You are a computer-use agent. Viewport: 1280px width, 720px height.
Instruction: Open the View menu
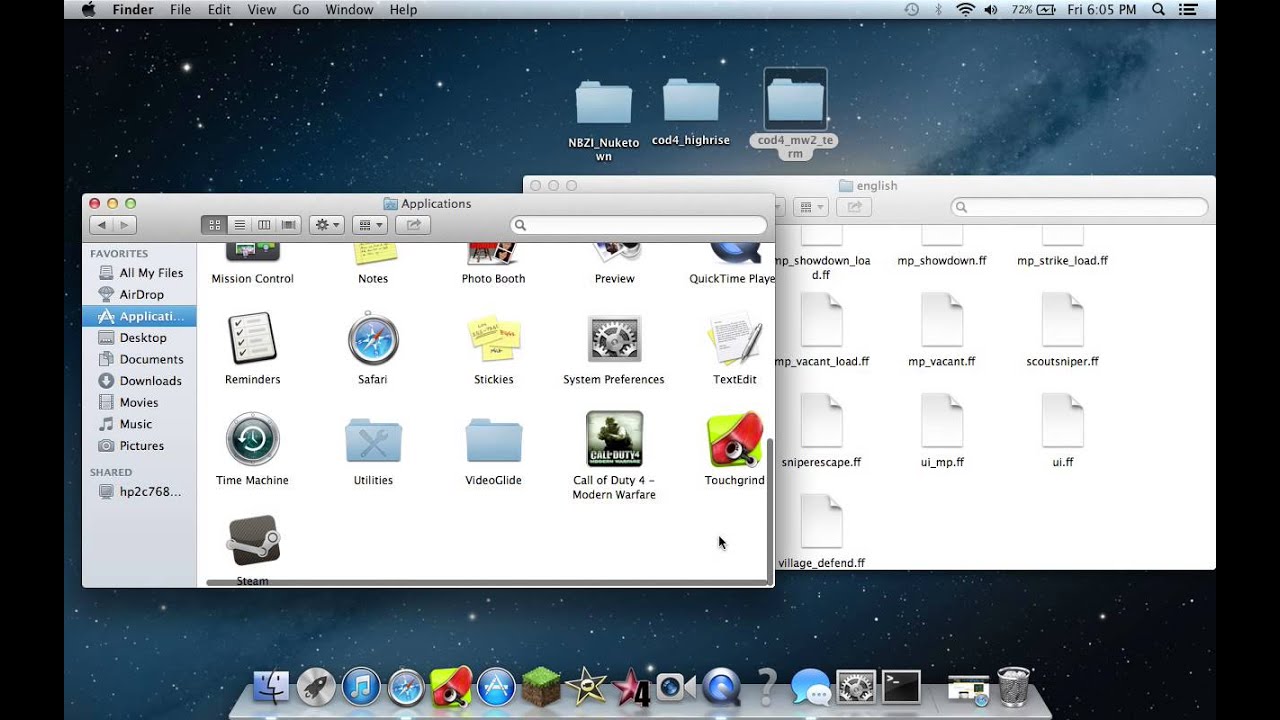click(261, 9)
